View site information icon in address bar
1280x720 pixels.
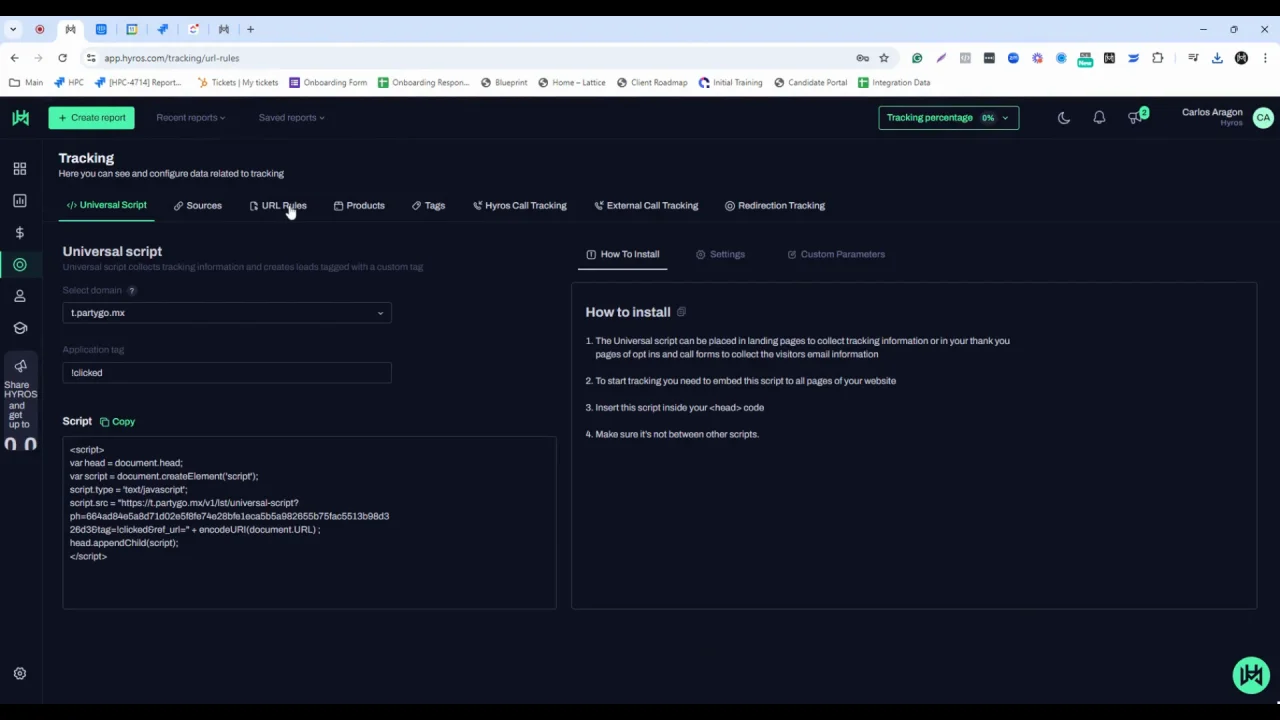tap(91, 58)
